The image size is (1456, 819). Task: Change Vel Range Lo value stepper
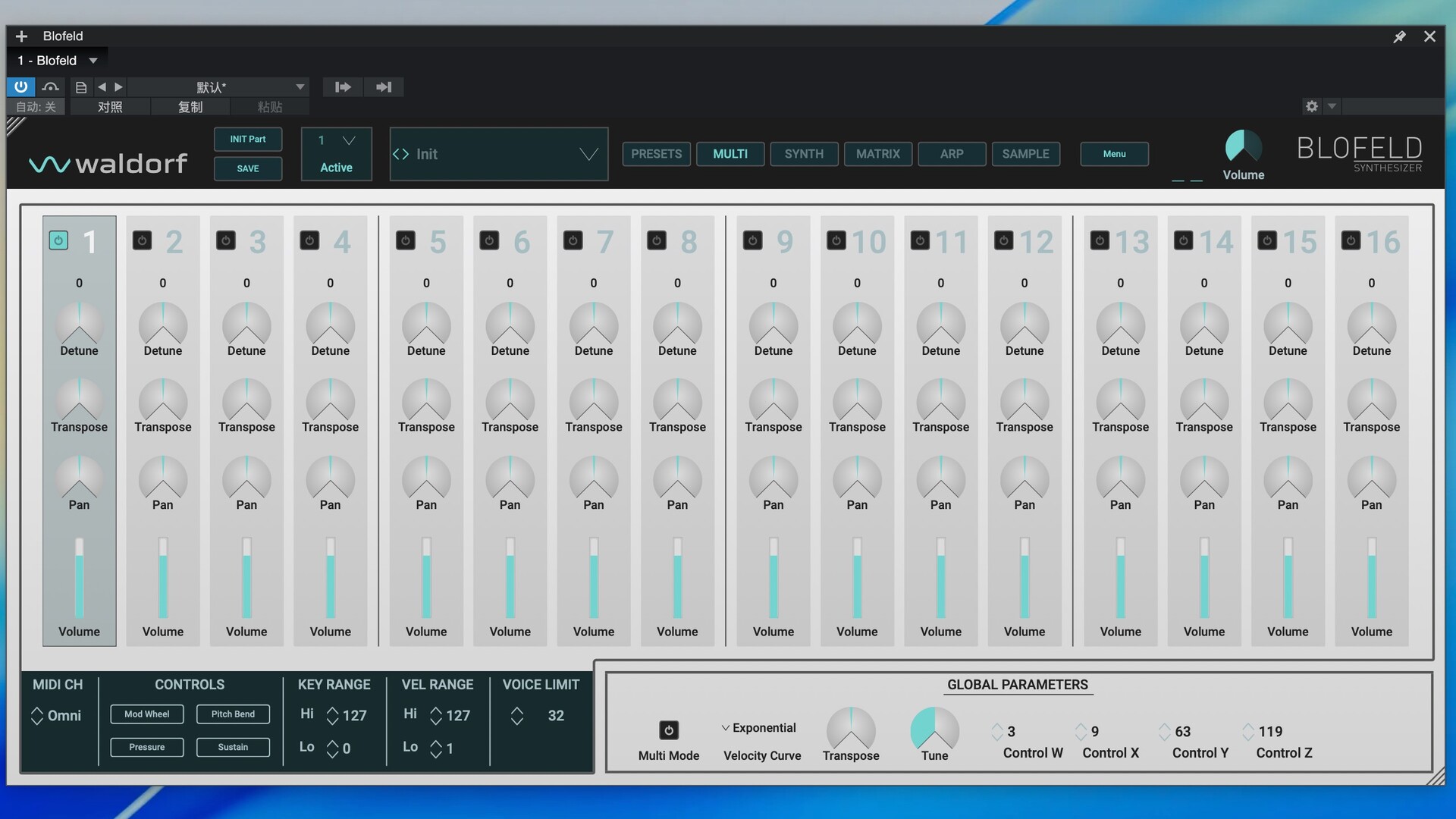pos(436,748)
